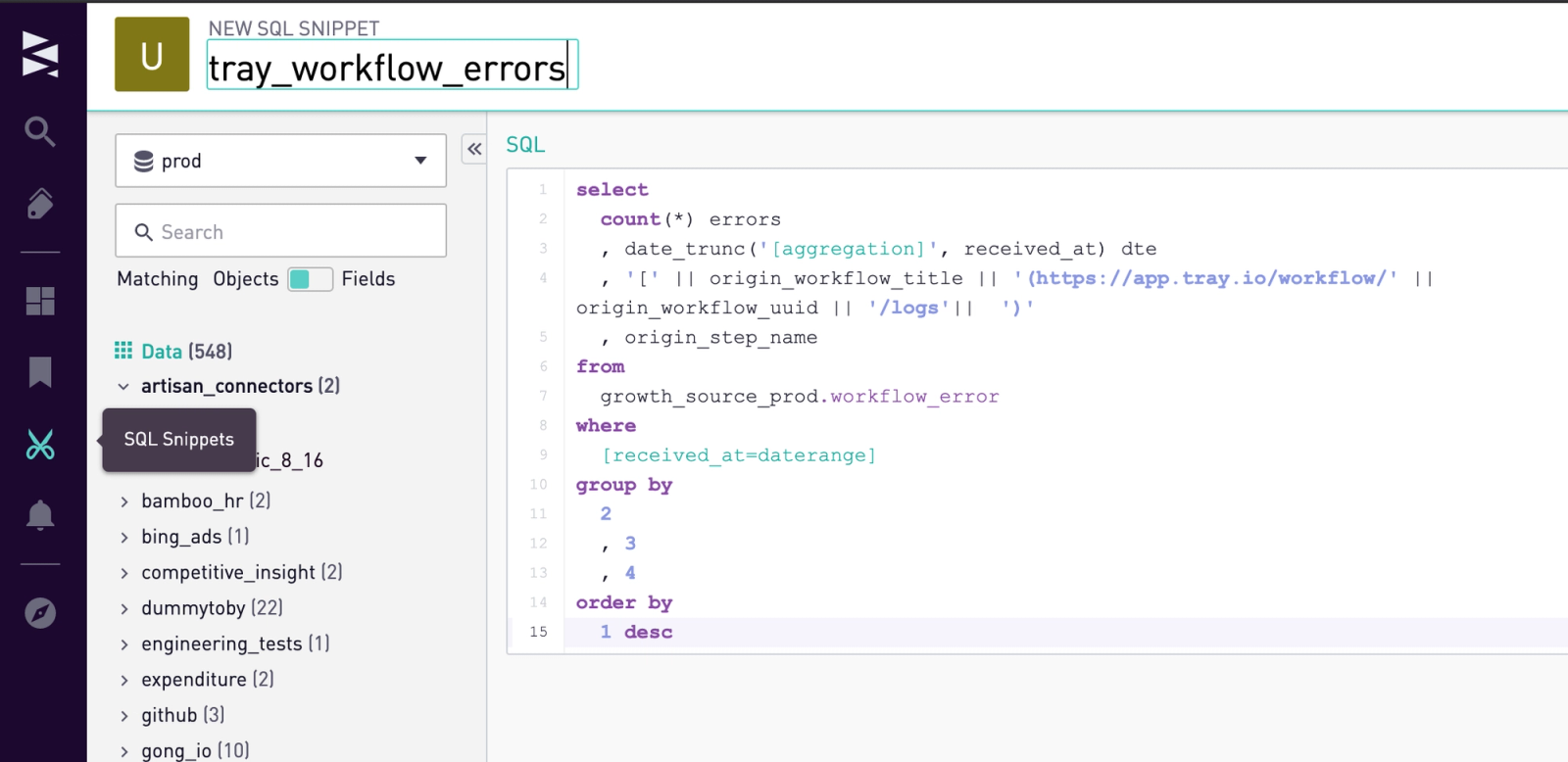Open the dashboards grid icon
The image size is (1568, 762).
(x=40, y=301)
